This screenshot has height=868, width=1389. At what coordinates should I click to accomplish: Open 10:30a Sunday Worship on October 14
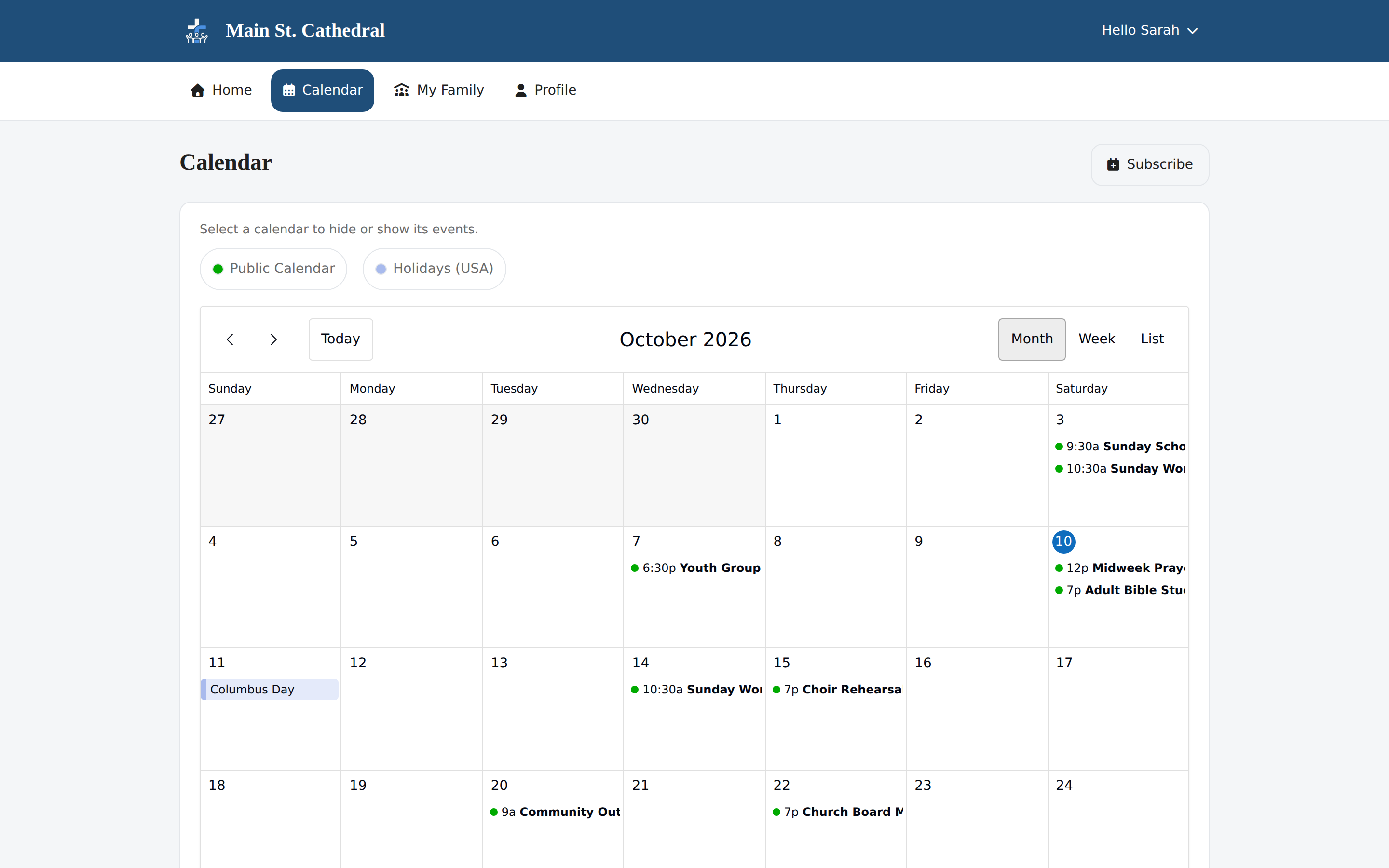point(695,690)
